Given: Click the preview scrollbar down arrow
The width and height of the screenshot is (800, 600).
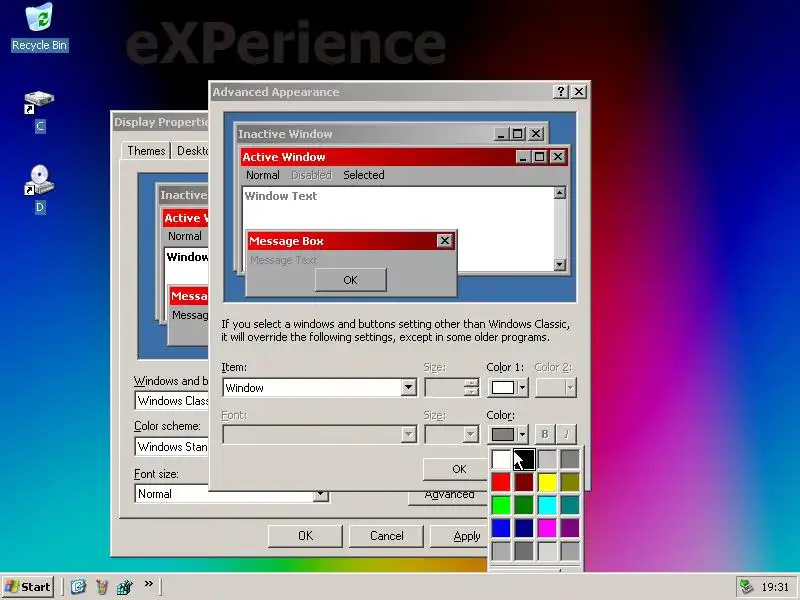Looking at the screenshot, I should (560, 264).
